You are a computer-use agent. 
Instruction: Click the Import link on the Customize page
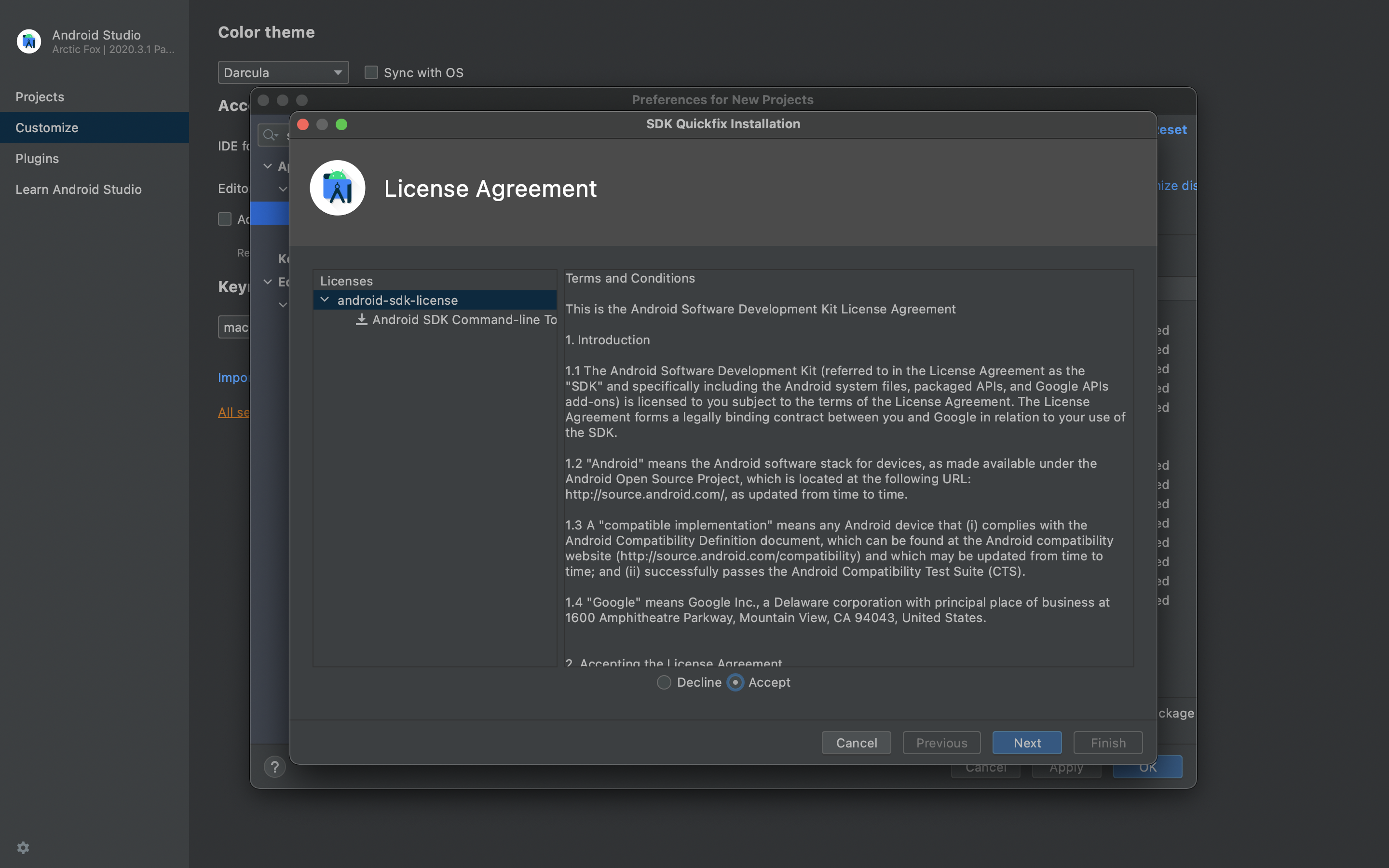point(233,377)
